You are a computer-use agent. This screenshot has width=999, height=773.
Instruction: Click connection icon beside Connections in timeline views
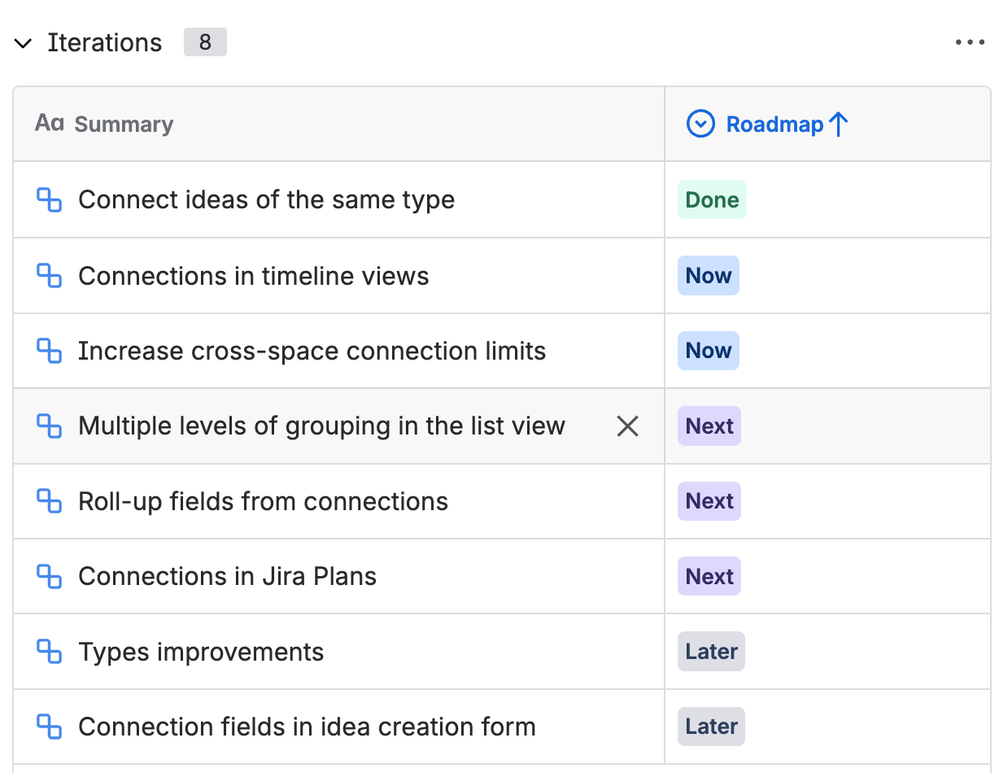coord(49,276)
